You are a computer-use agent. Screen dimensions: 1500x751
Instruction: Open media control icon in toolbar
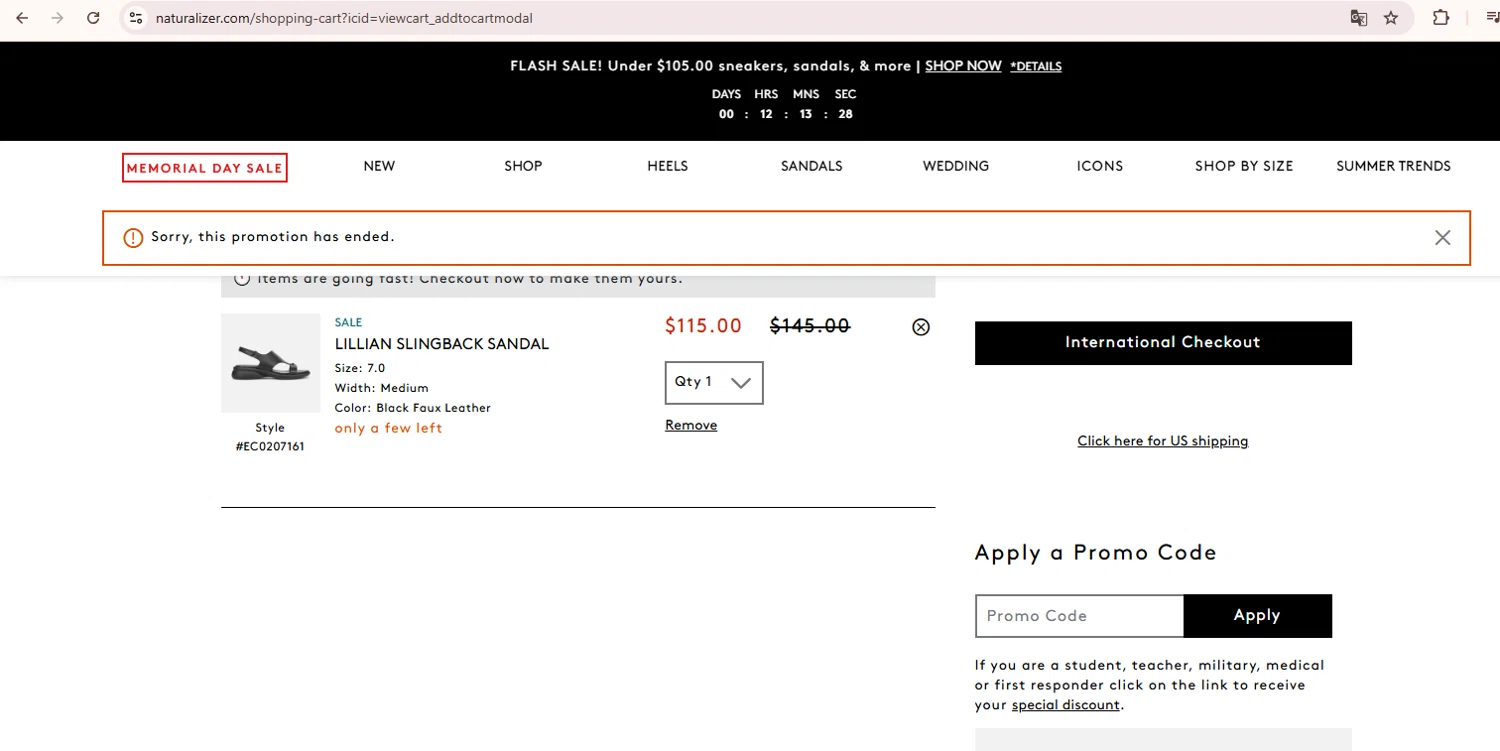(1494, 18)
